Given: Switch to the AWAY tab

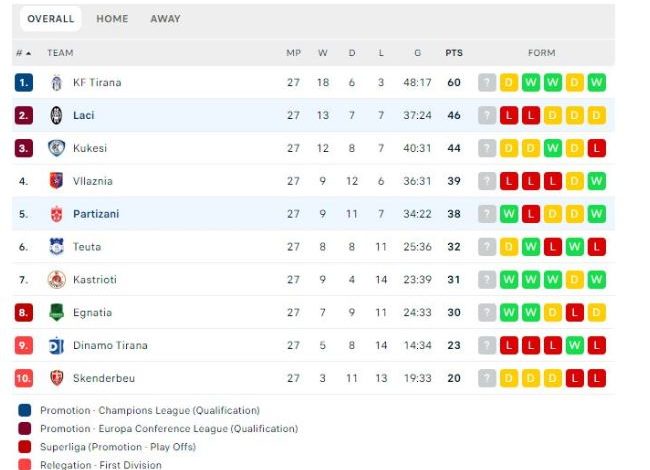Looking at the screenshot, I should tap(165, 19).
